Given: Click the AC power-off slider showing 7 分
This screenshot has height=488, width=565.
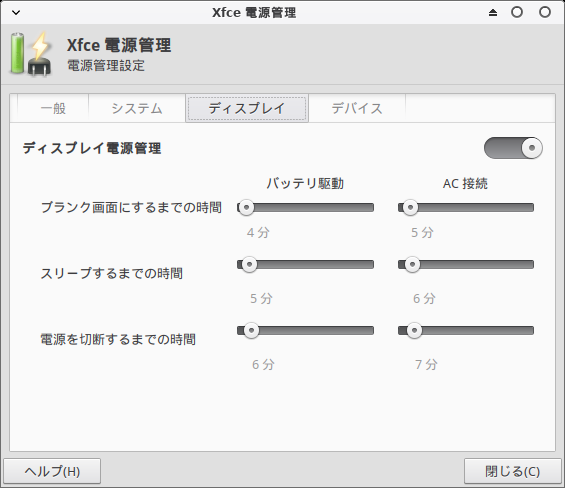Looking at the screenshot, I should click(x=466, y=330).
